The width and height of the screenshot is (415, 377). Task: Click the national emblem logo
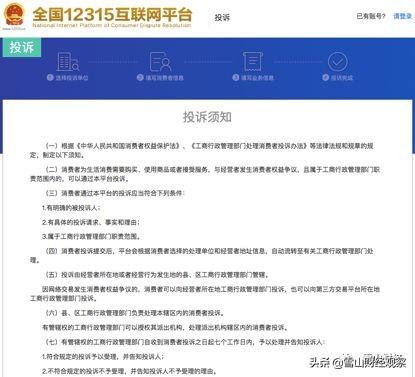[14, 14]
